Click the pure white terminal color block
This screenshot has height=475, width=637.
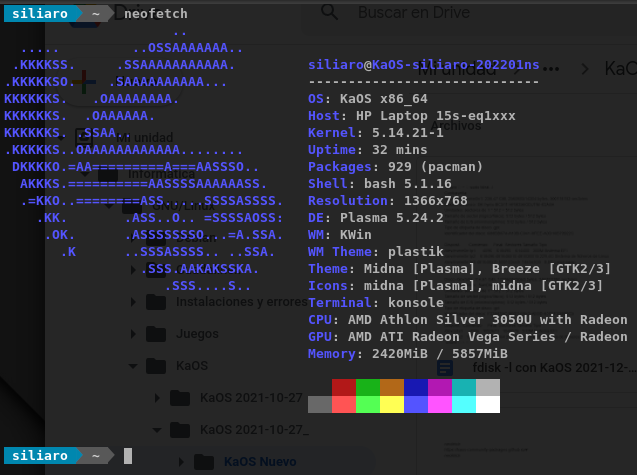[488, 405]
